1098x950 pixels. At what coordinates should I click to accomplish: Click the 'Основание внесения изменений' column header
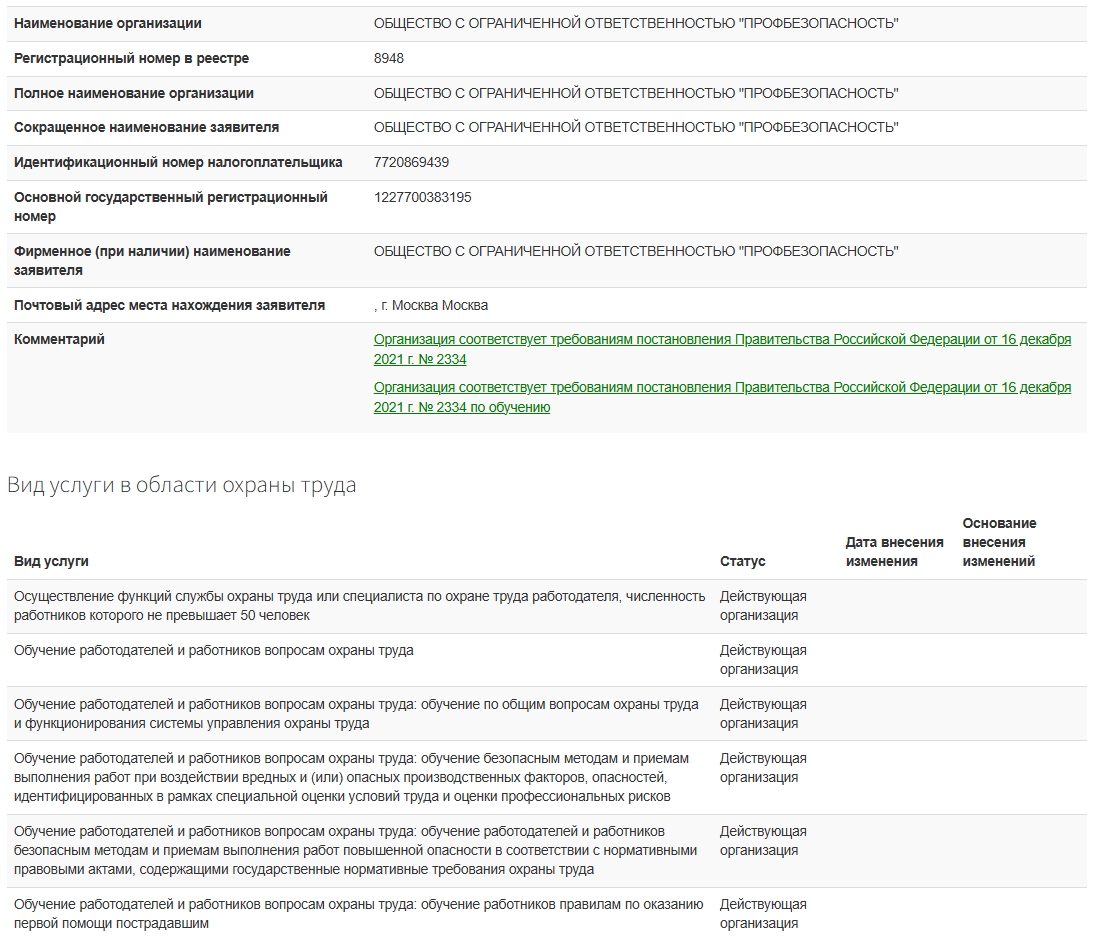tap(998, 542)
